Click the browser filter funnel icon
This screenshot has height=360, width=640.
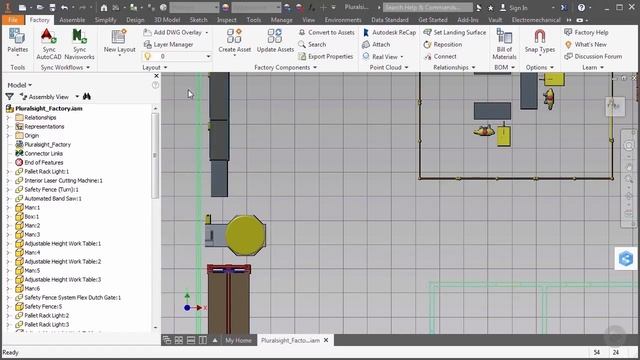point(9,97)
